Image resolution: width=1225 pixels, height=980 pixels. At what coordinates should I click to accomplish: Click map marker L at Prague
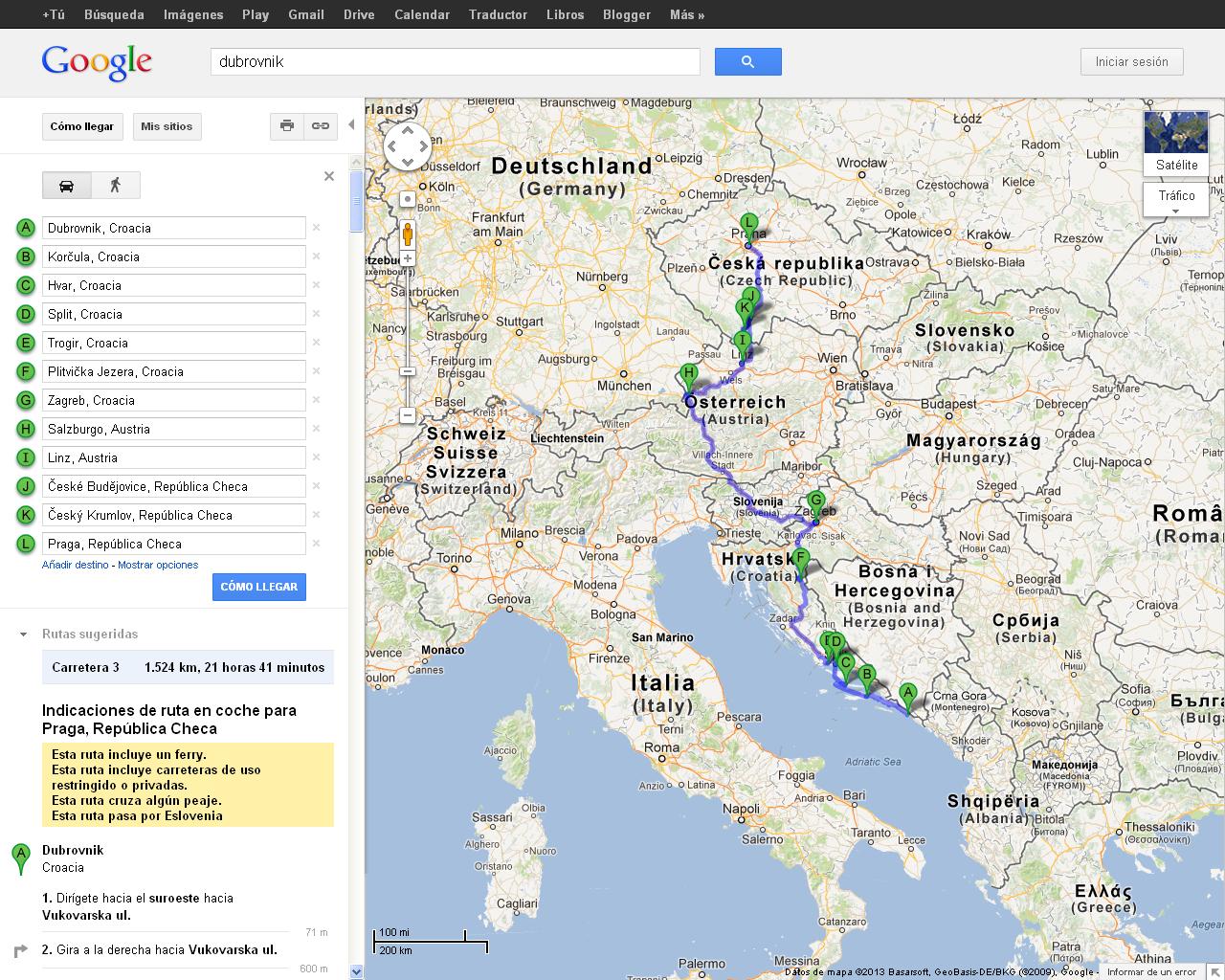pos(749,227)
